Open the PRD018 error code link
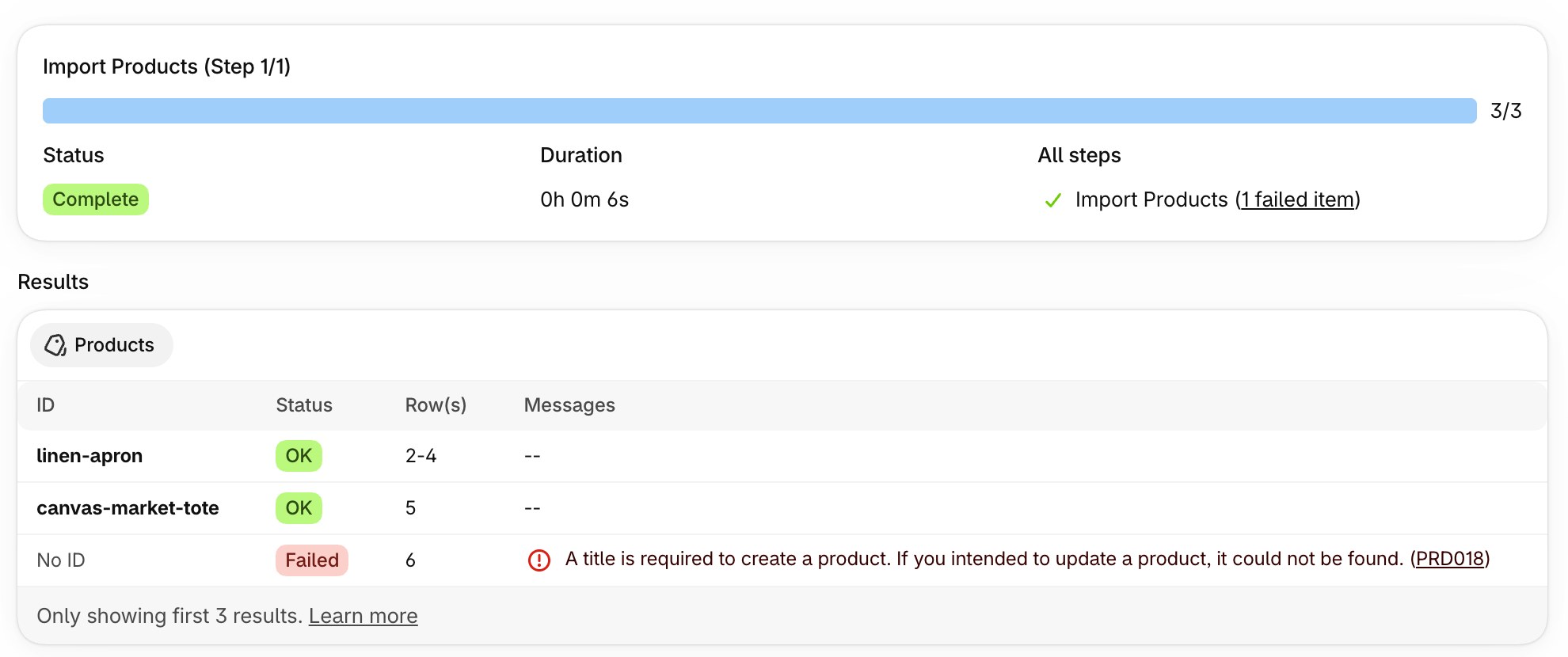 tap(1449, 559)
